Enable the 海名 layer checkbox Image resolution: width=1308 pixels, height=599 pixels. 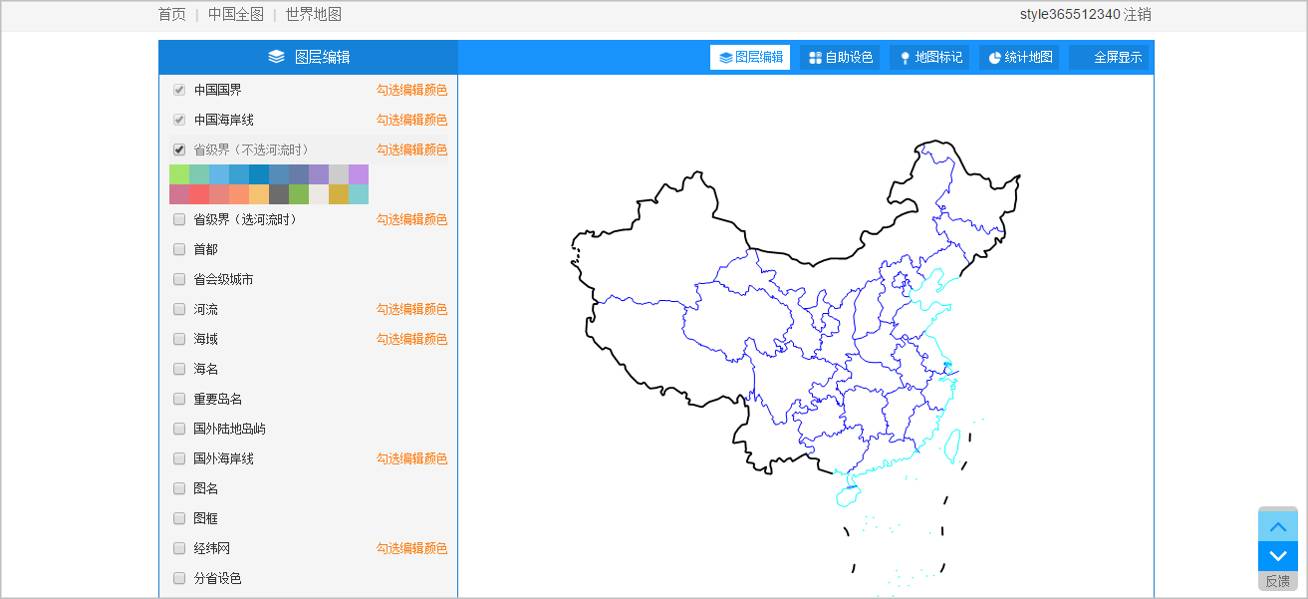click(x=179, y=369)
